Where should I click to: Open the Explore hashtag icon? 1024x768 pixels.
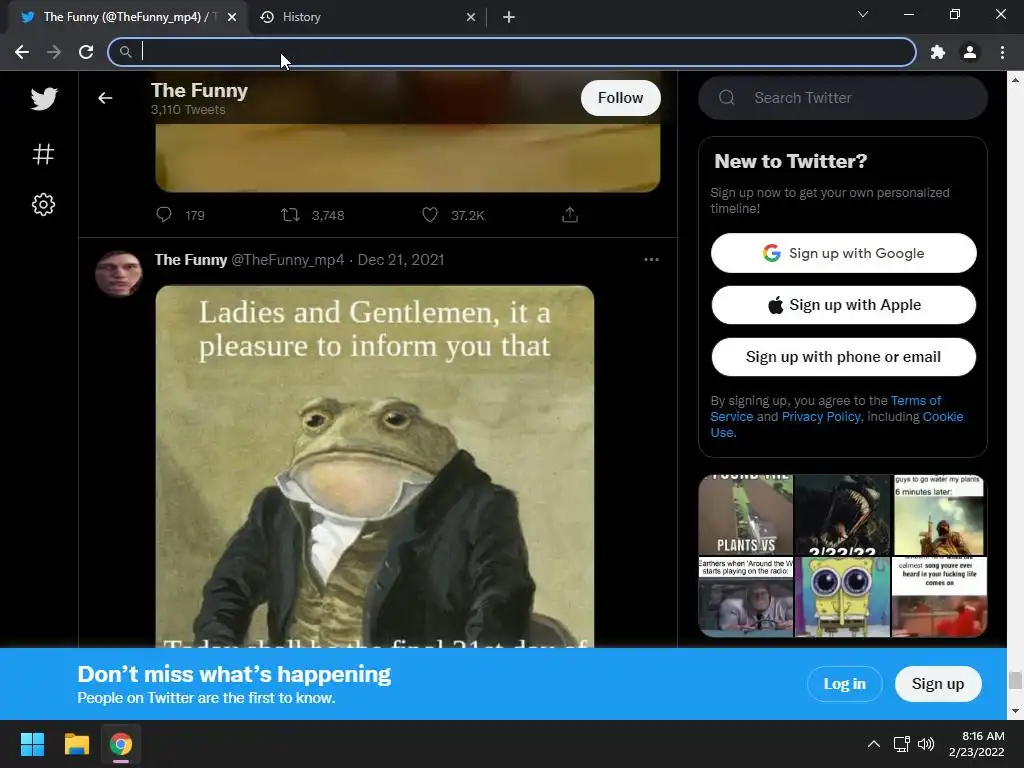tap(44, 154)
